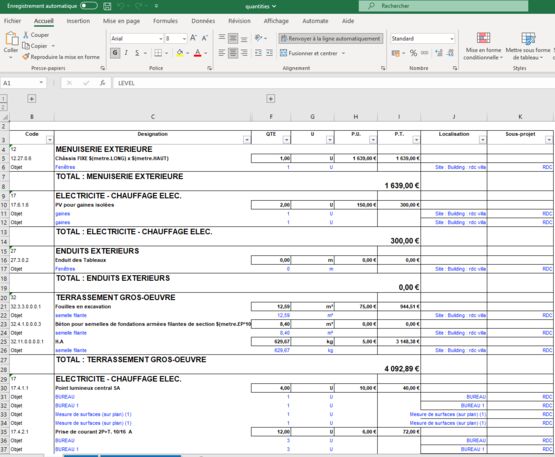
Task: Apply the percent style format
Action: coord(413,53)
